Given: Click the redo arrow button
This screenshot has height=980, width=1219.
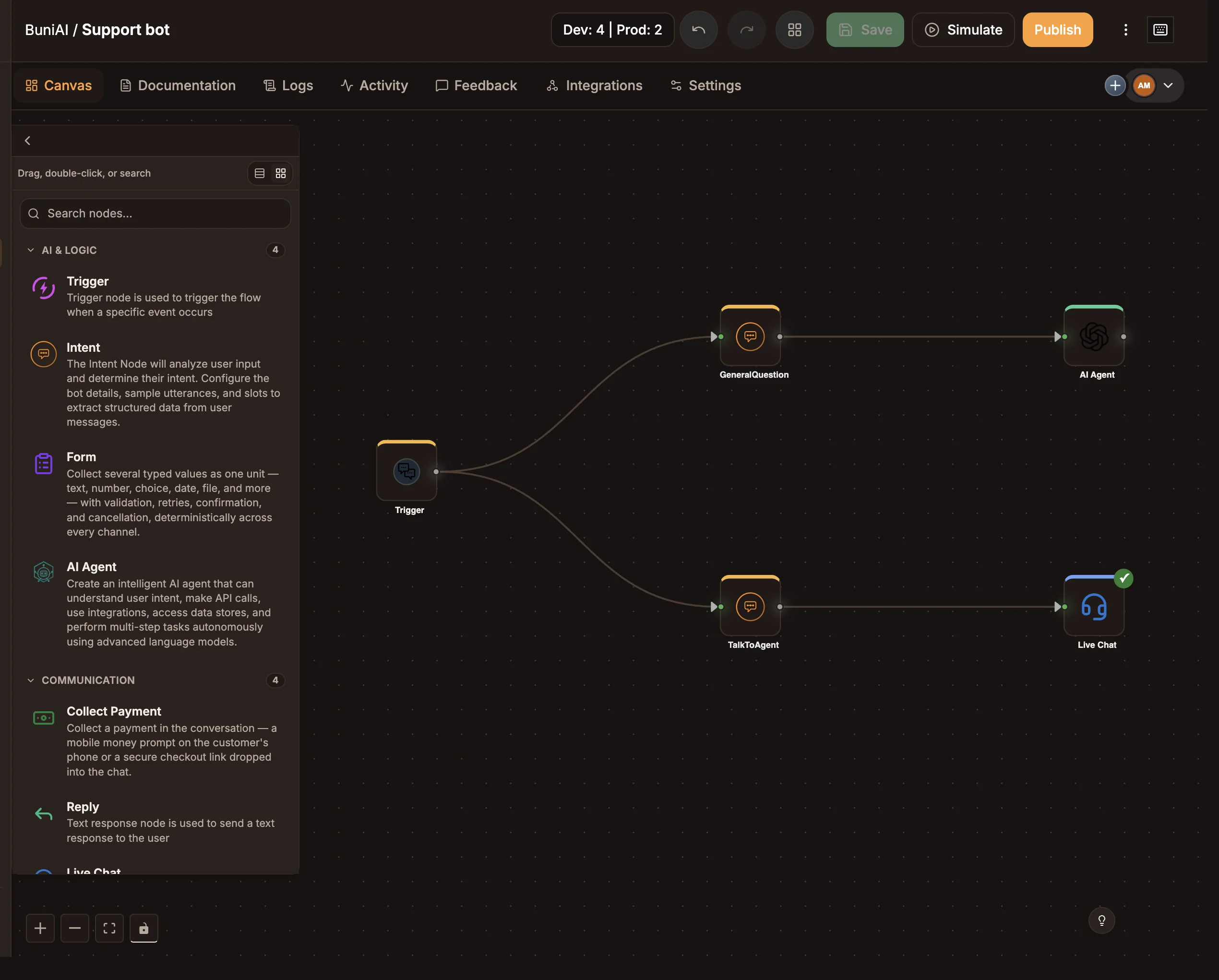Looking at the screenshot, I should point(746,30).
